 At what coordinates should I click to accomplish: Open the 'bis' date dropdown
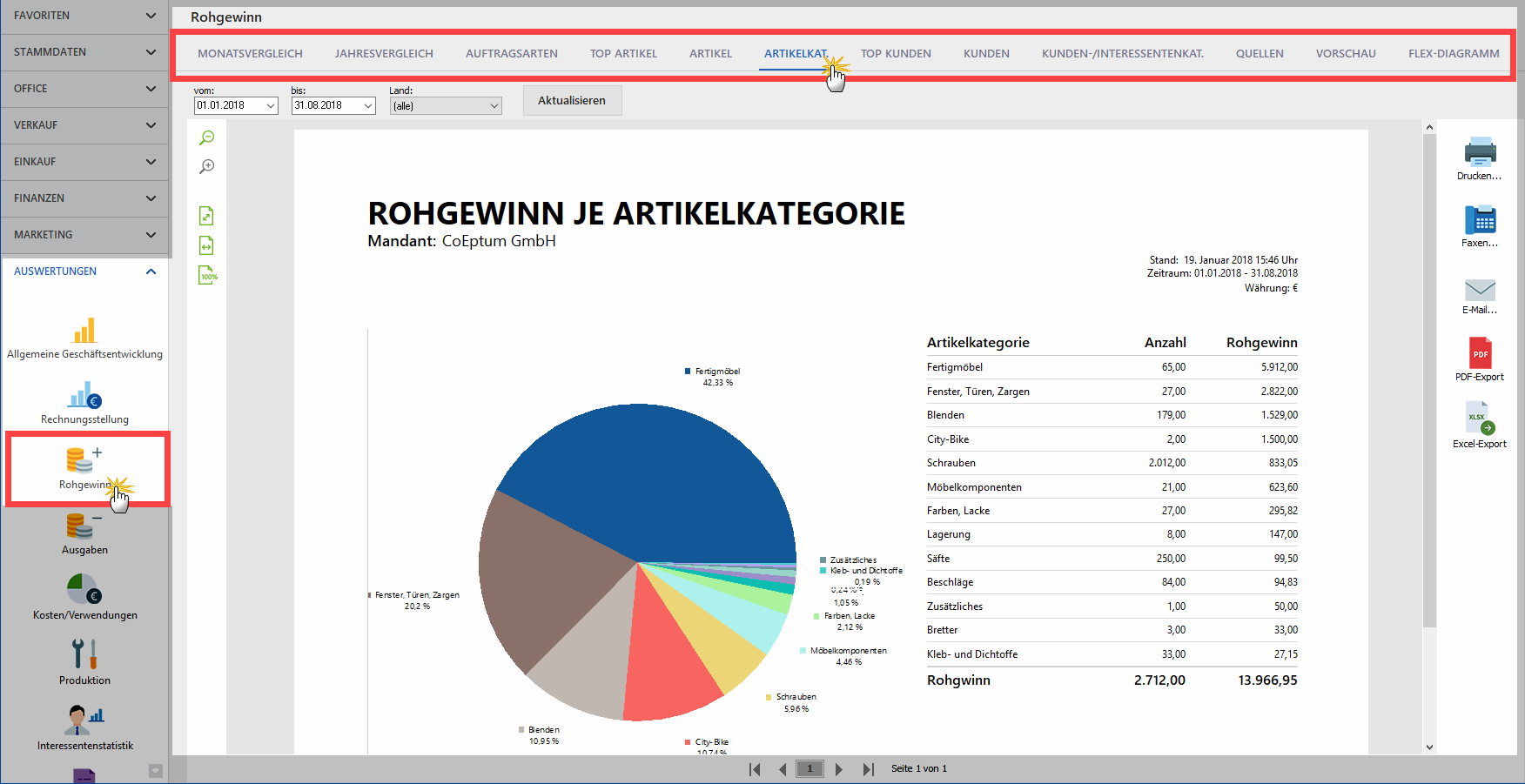tap(367, 106)
